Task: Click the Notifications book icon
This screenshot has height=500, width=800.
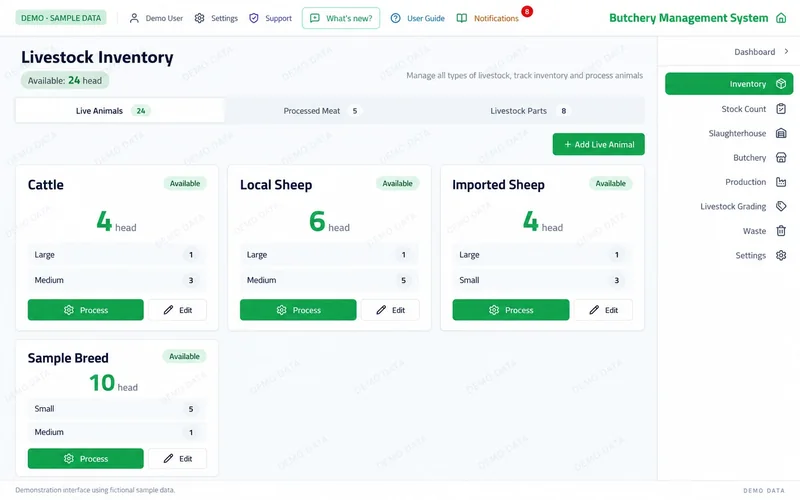Action: click(461, 18)
